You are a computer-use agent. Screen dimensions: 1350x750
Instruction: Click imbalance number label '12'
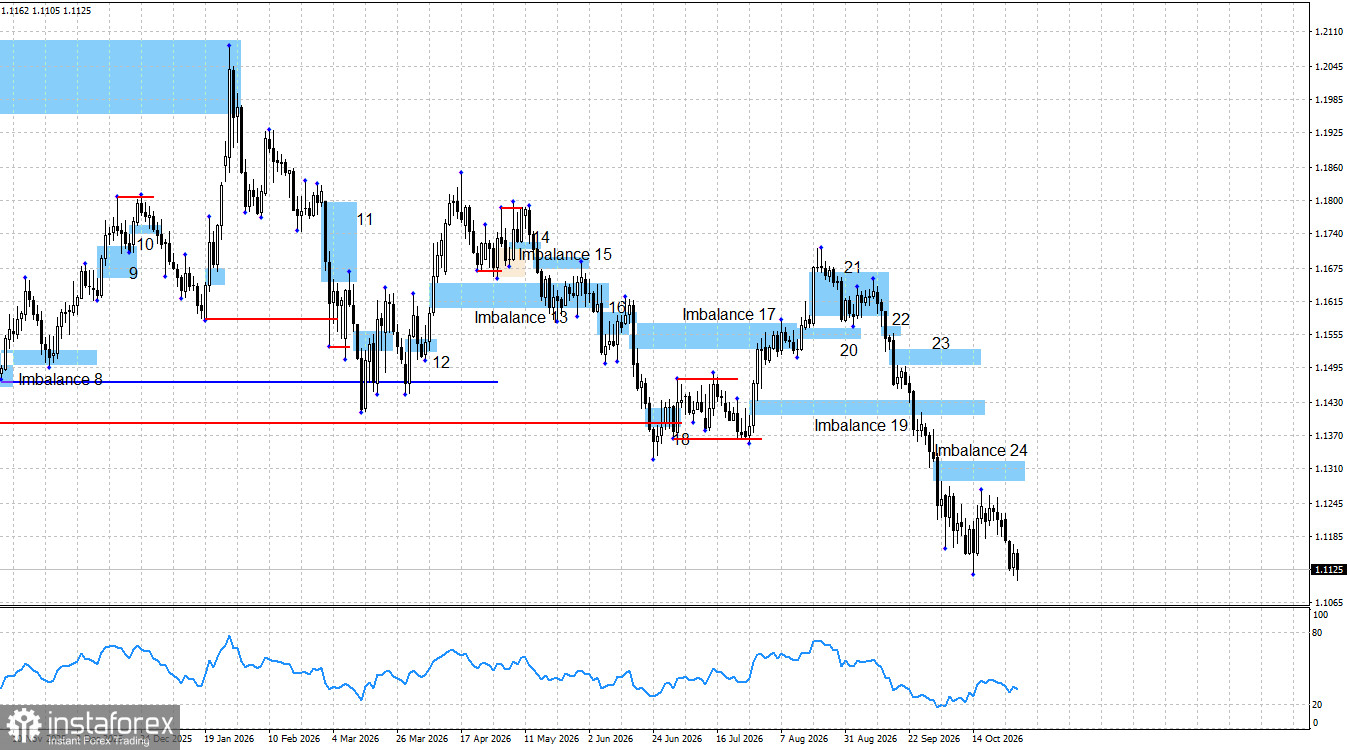[x=441, y=362]
